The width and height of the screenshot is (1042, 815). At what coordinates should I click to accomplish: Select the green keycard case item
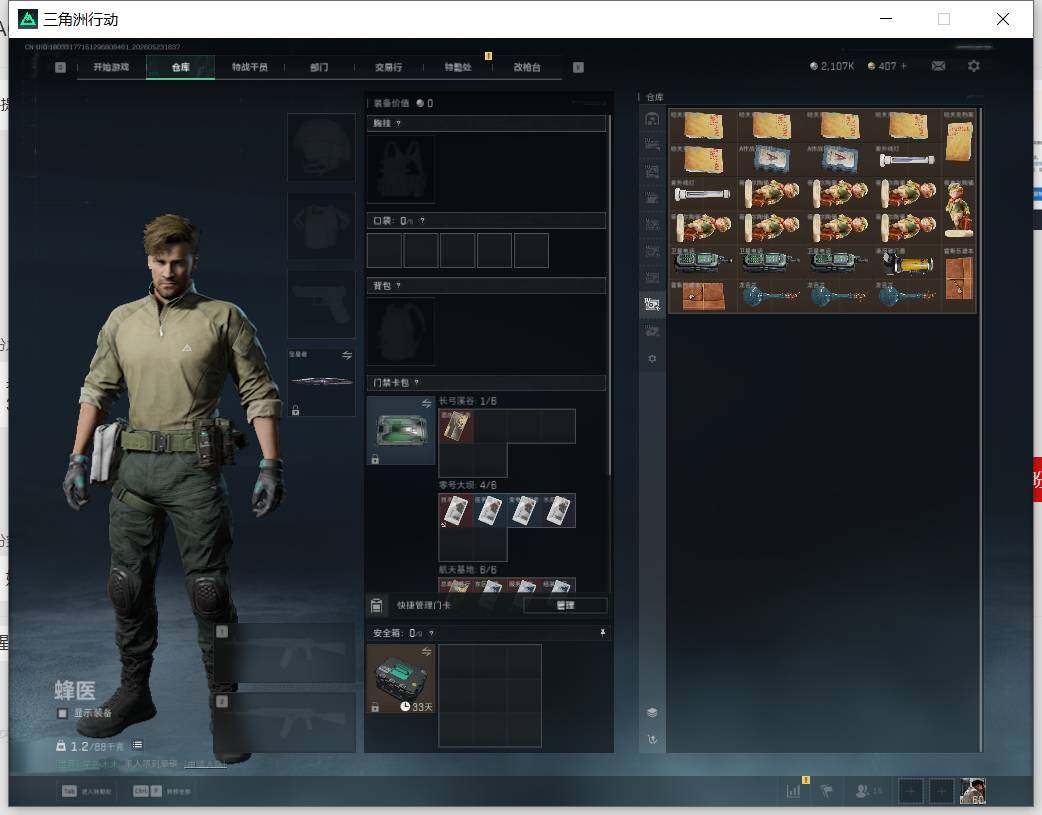(401, 430)
